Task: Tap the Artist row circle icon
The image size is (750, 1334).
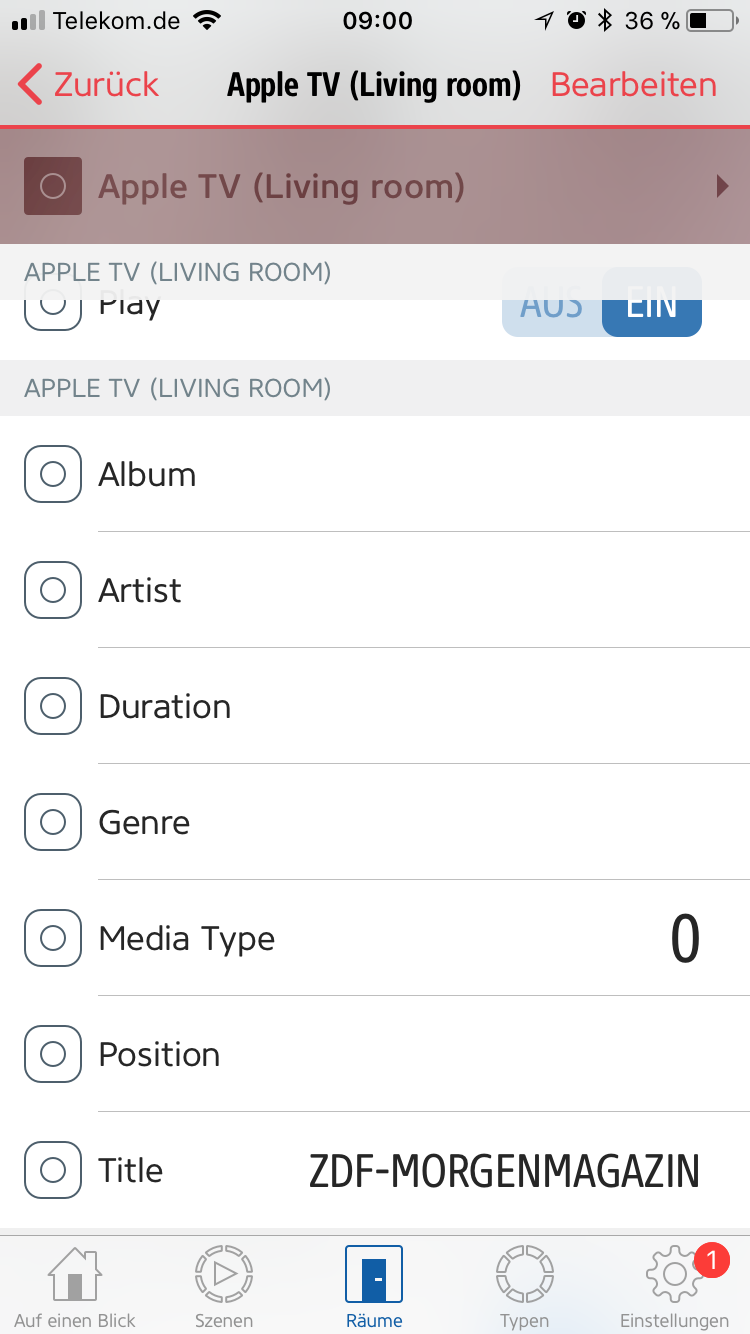Action: coord(53,590)
